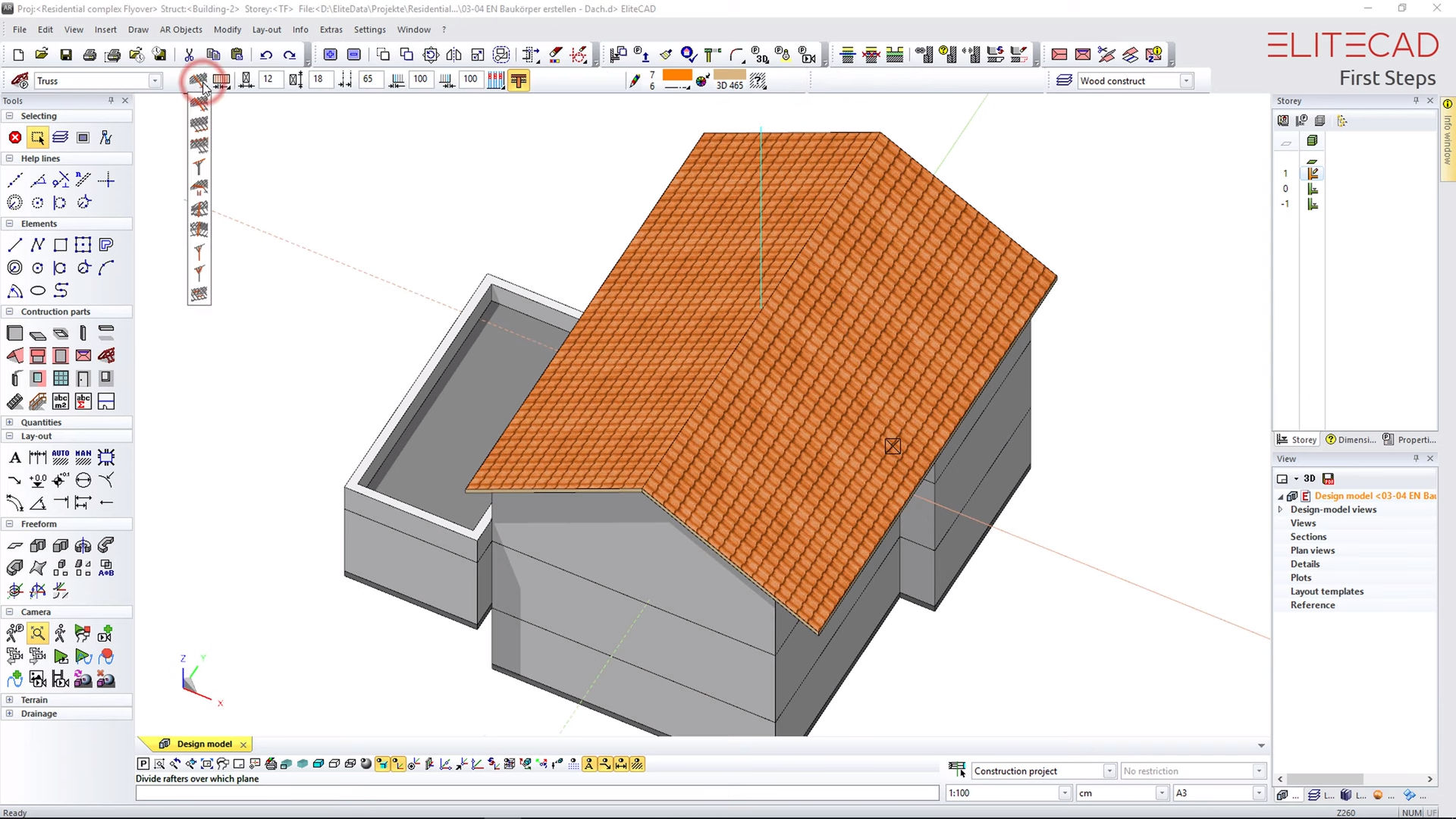The height and width of the screenshot is (819, 1456).
Task: Click the Sections entry in View panel
Action: pyautogui.click(x=1308, y=537)
